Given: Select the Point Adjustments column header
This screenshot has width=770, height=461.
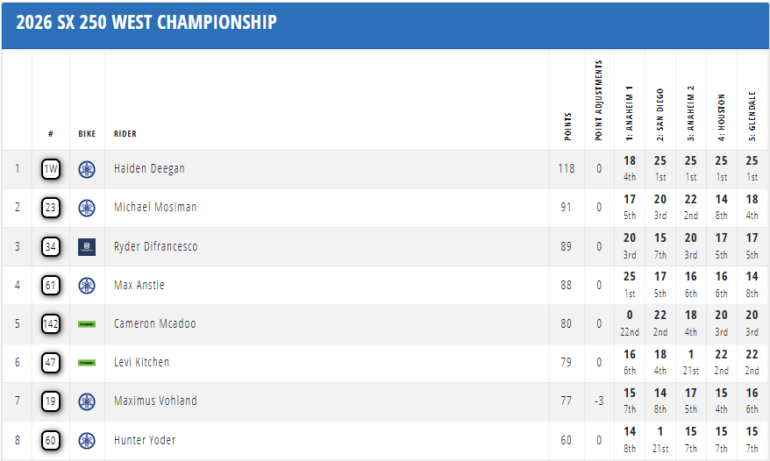Looking at the screenshot, I should click(598, 100).
